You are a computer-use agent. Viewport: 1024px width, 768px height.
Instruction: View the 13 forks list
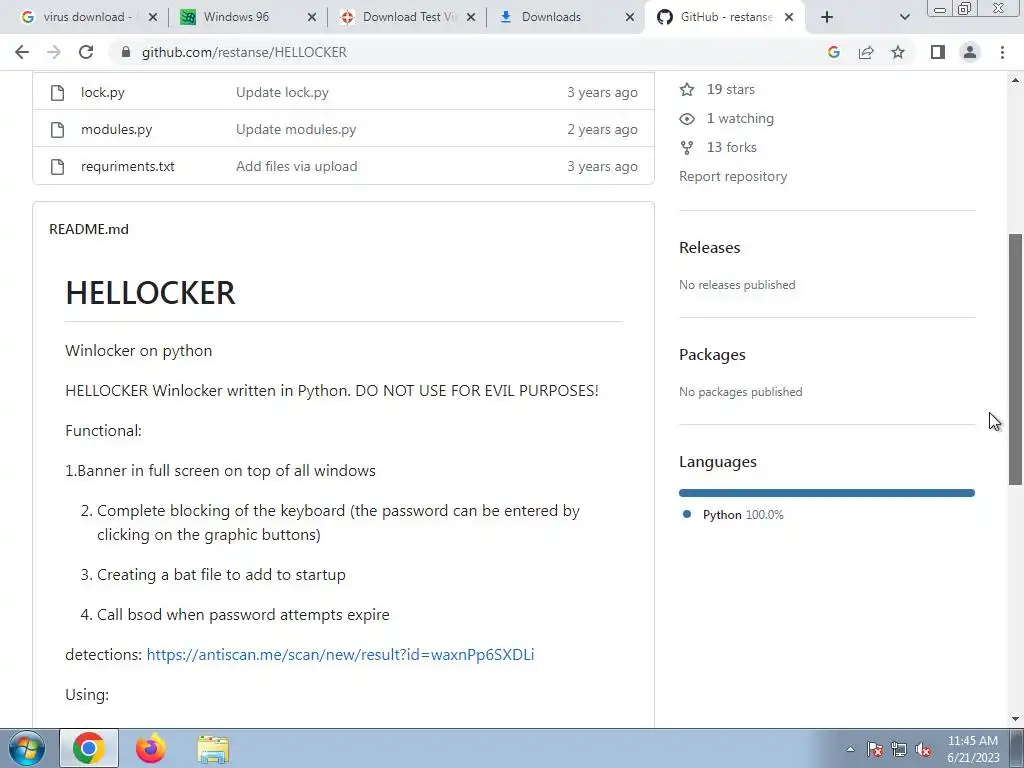[x=731, y=148]
